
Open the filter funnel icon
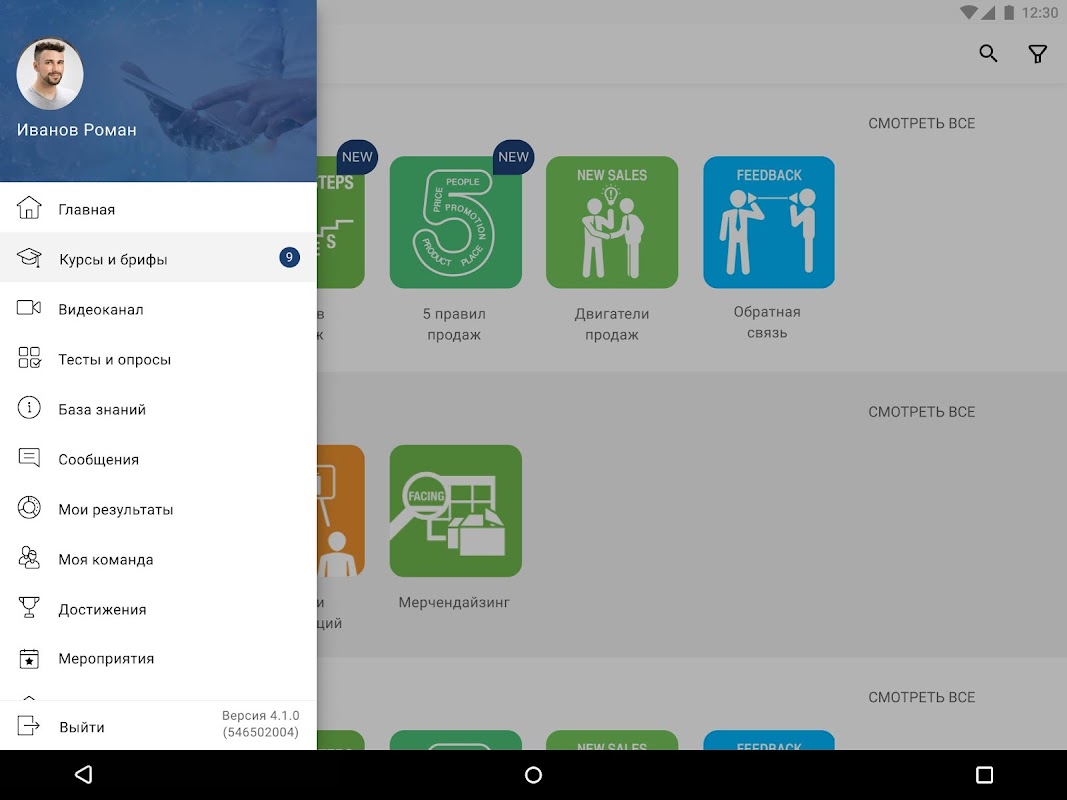1037,54
